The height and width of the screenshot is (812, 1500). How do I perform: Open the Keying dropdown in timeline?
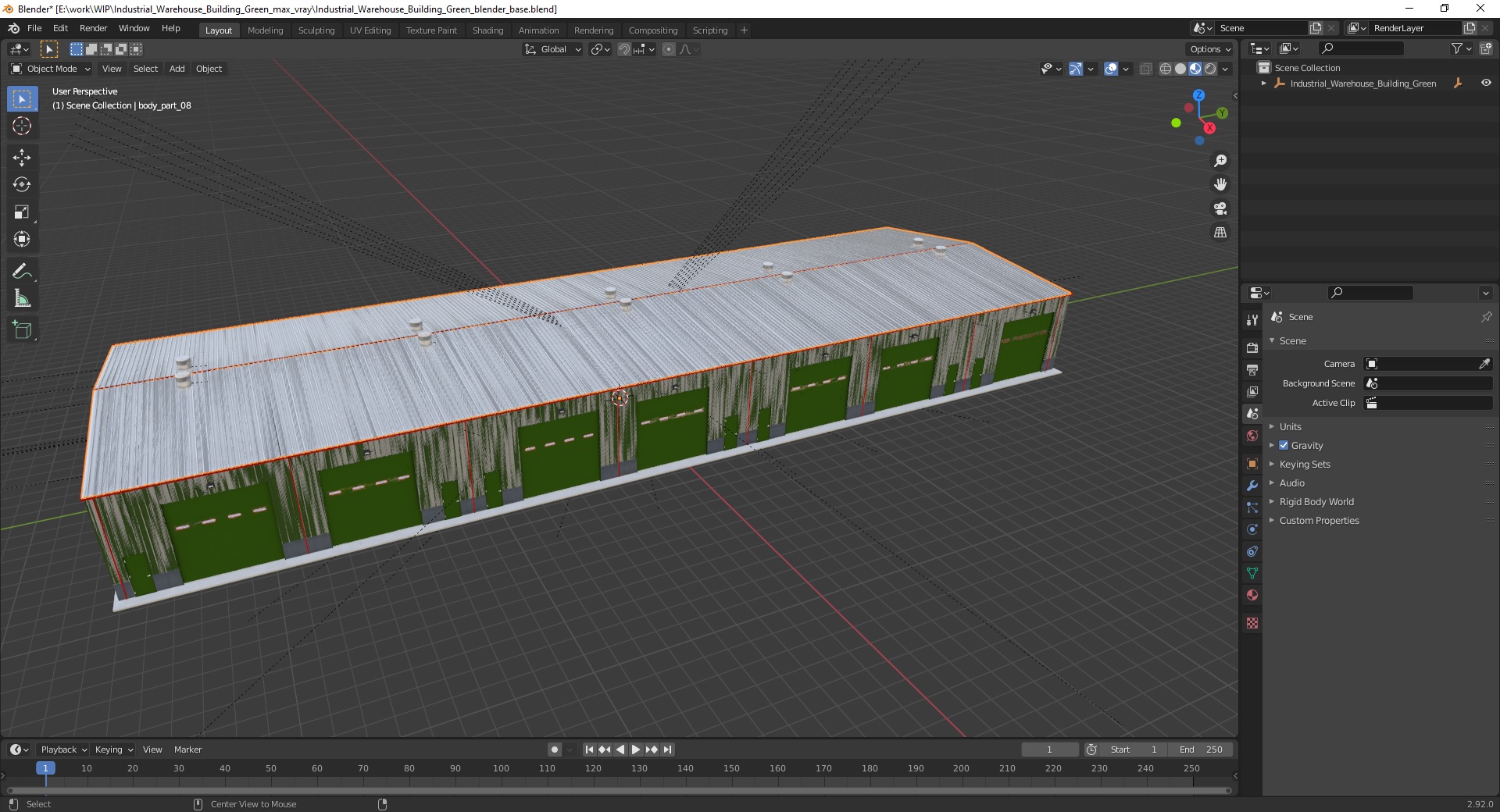(113, 750)
